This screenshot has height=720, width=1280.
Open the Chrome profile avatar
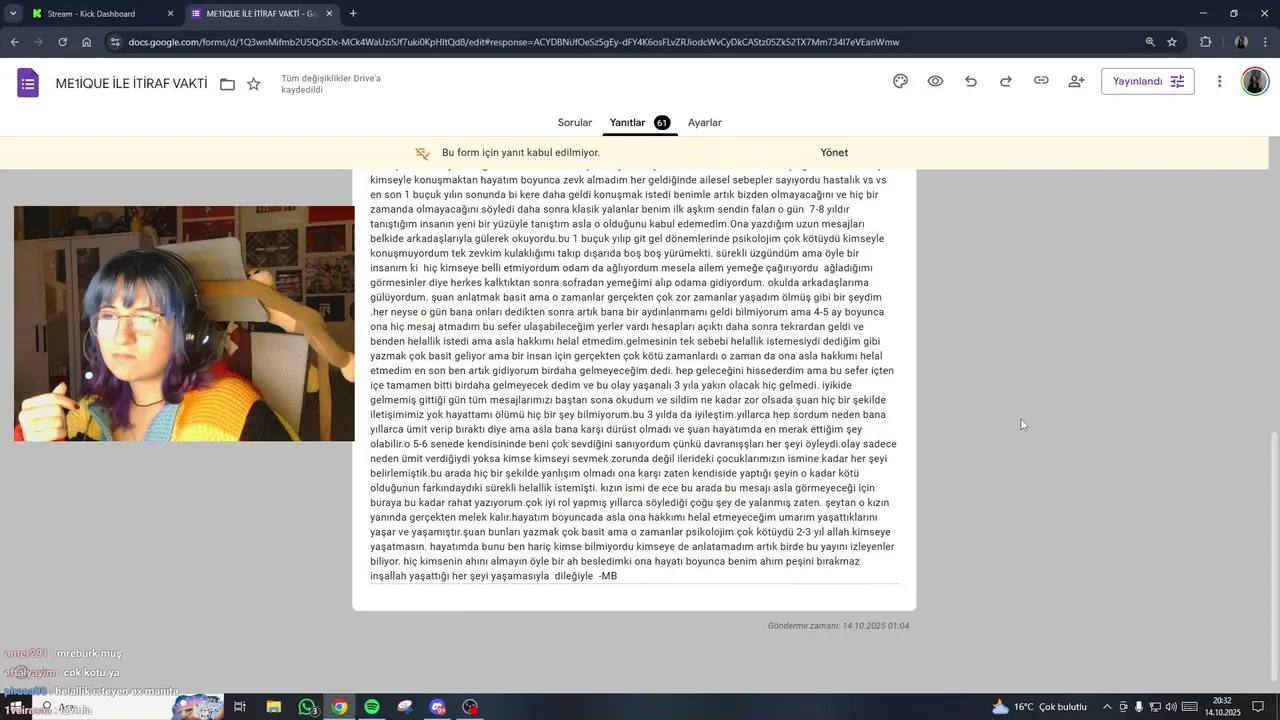point(1241,42)
